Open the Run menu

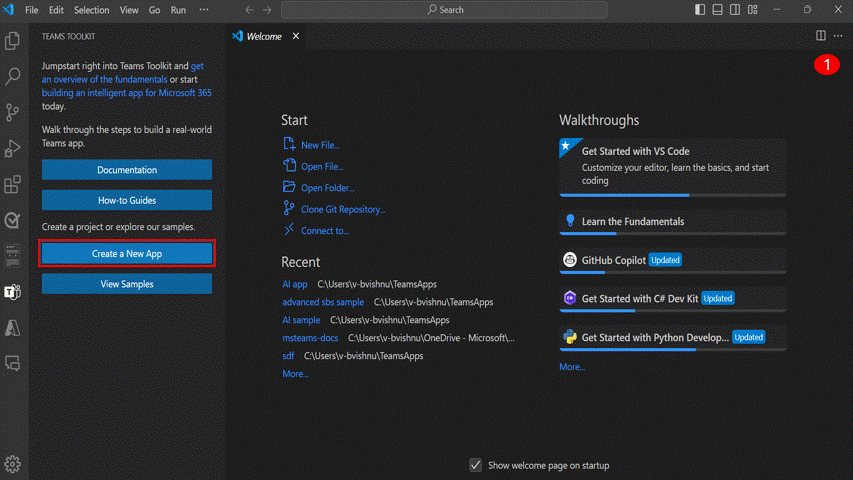[178, 10]
